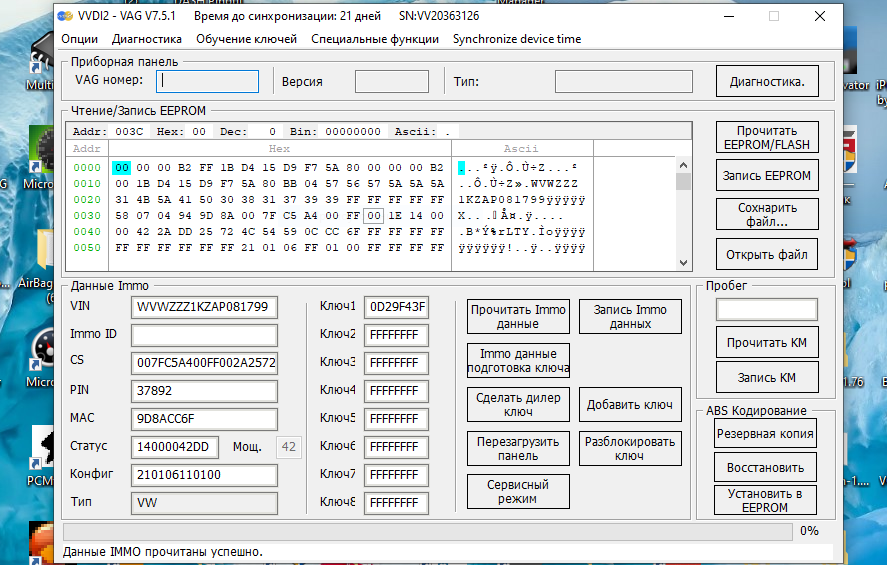Click the Мощ. field showing 42

coord(289,447)
